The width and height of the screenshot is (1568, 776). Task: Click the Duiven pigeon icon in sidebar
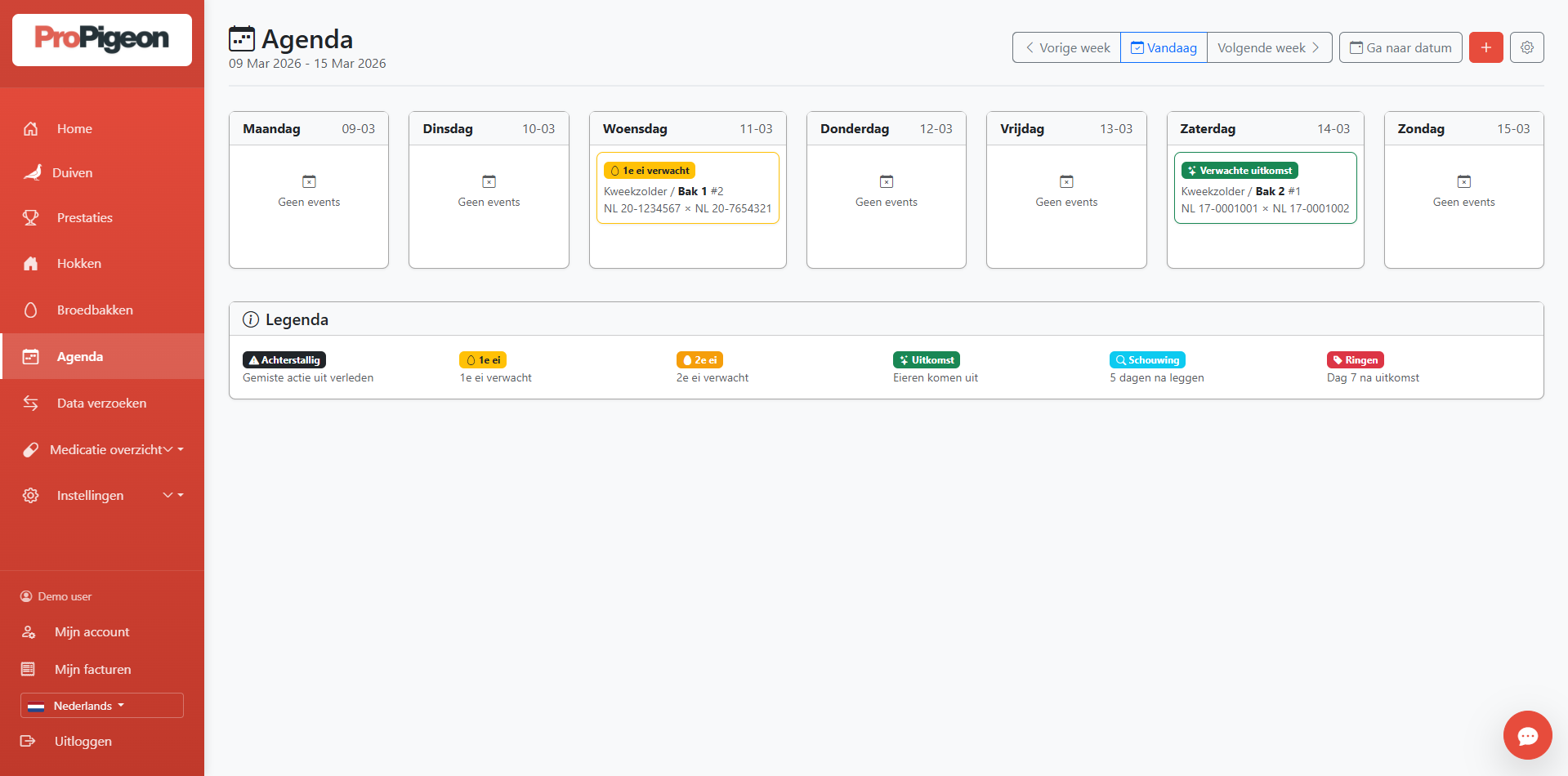point(33,172)
